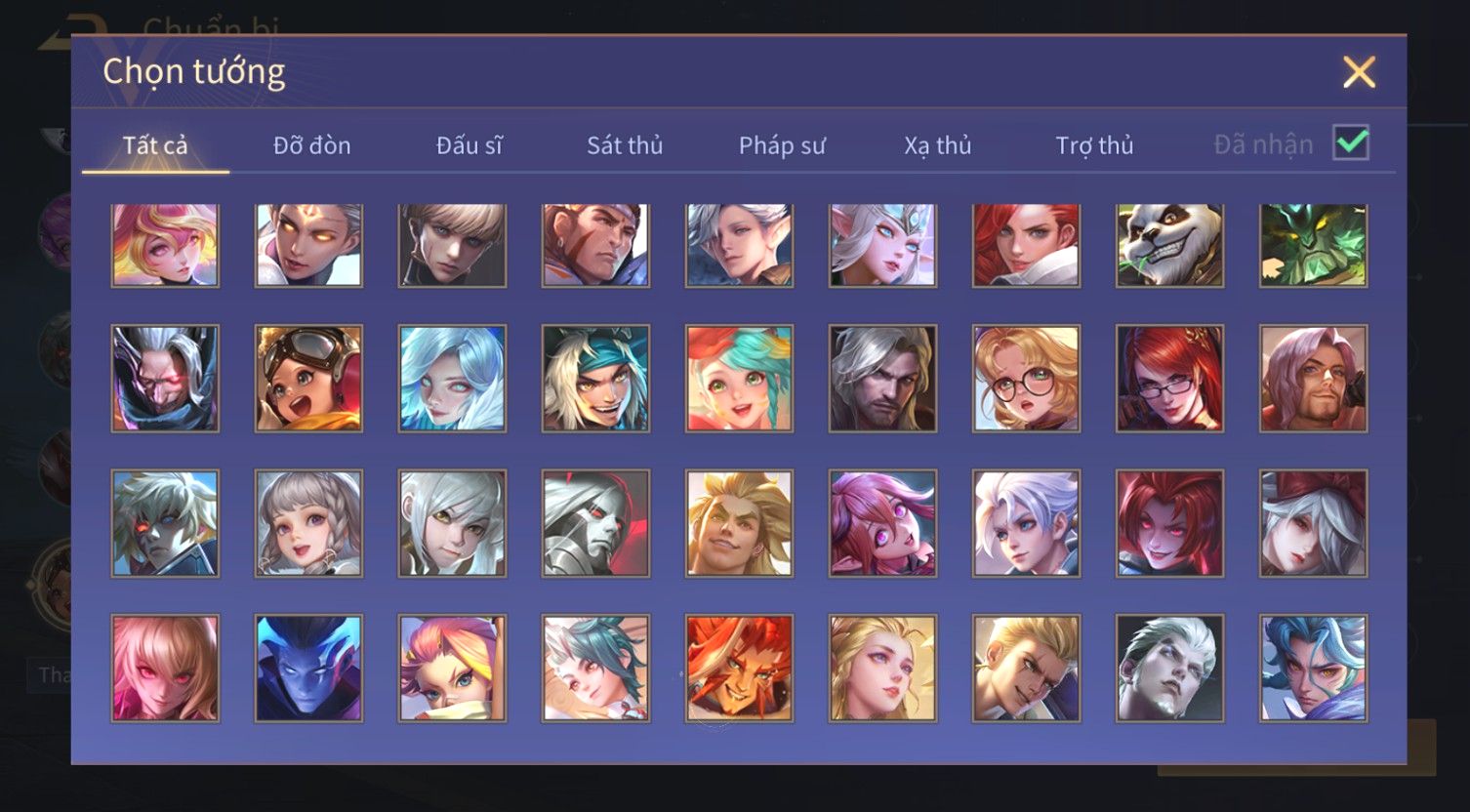Close the Chọn tướng dialog
This screenshot has width=1470, height=812.
coord(1359,72)
